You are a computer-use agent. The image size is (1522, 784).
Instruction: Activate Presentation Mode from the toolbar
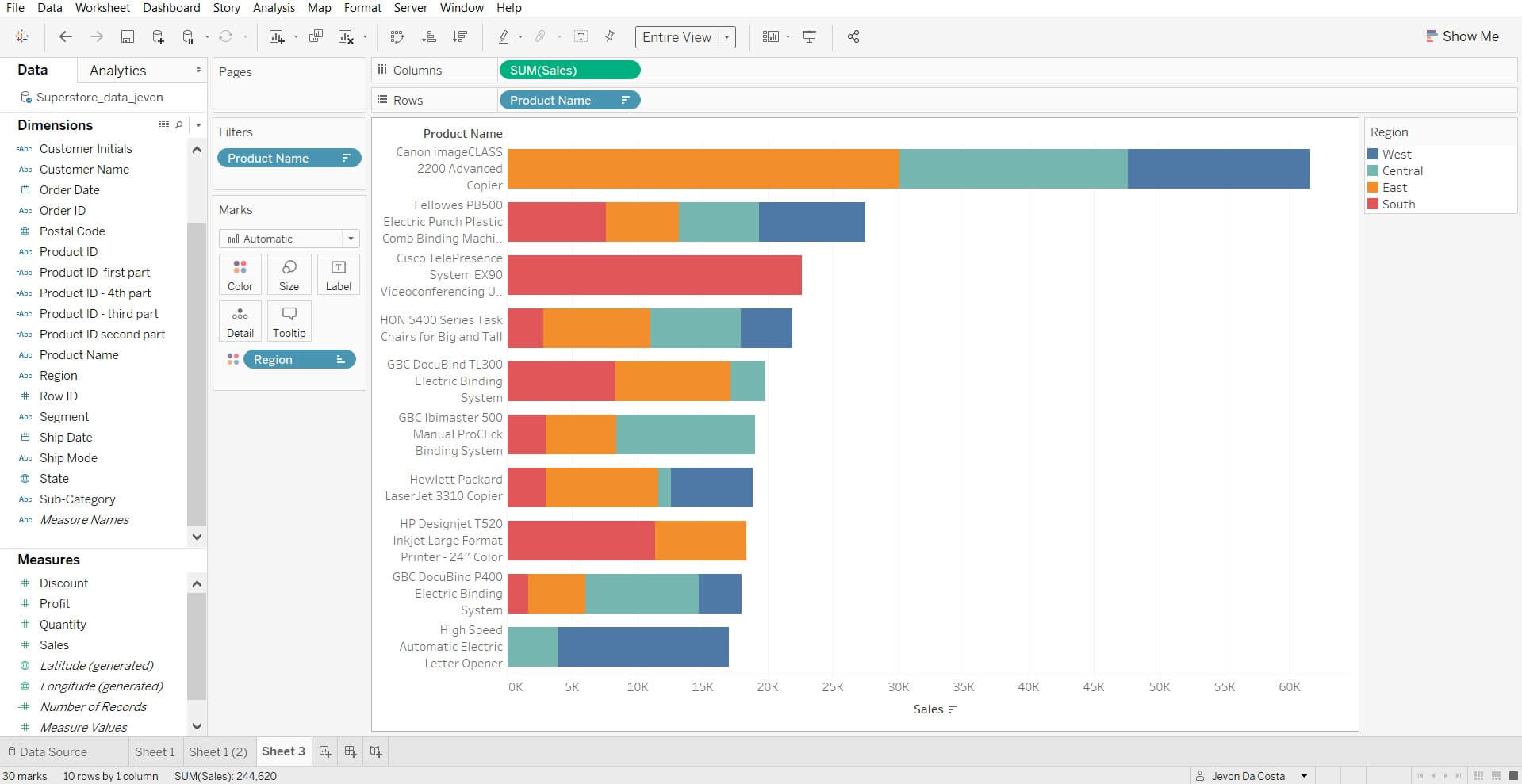coord(808,36)
